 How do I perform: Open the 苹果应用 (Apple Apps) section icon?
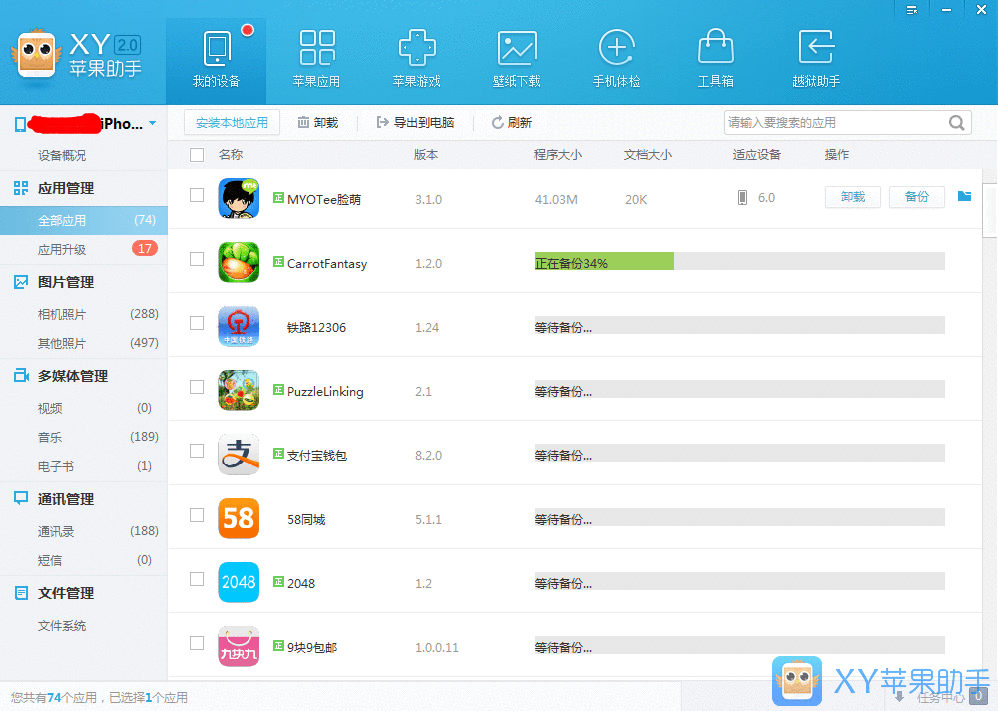tap(317, 55)
